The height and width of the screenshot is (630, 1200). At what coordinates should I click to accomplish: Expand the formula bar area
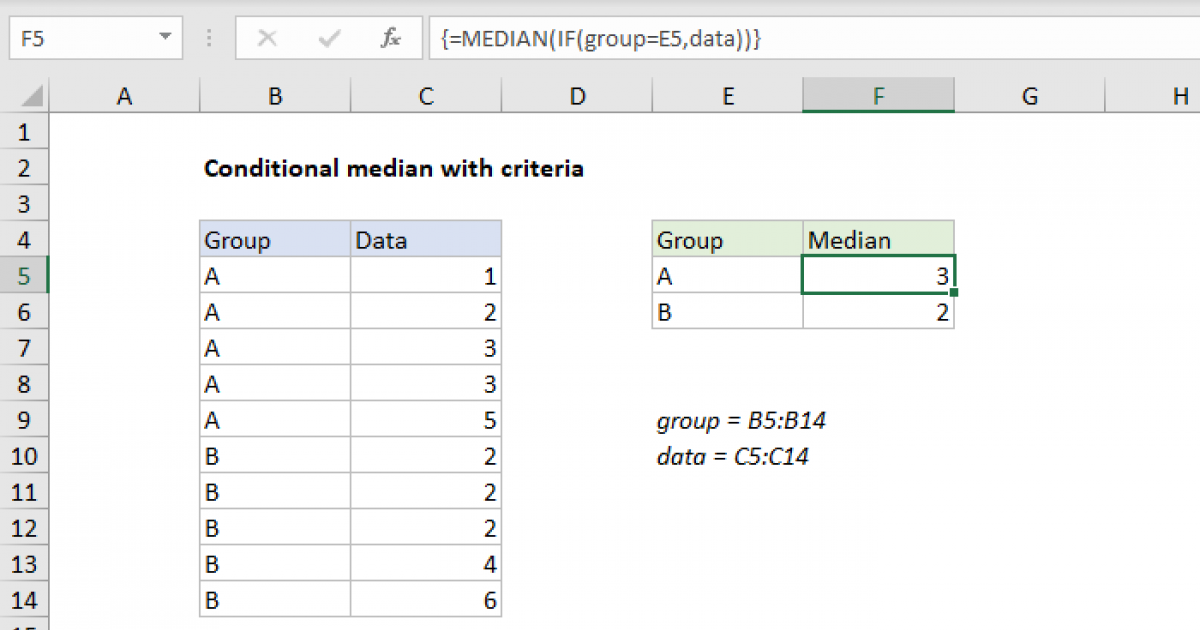1190,38
